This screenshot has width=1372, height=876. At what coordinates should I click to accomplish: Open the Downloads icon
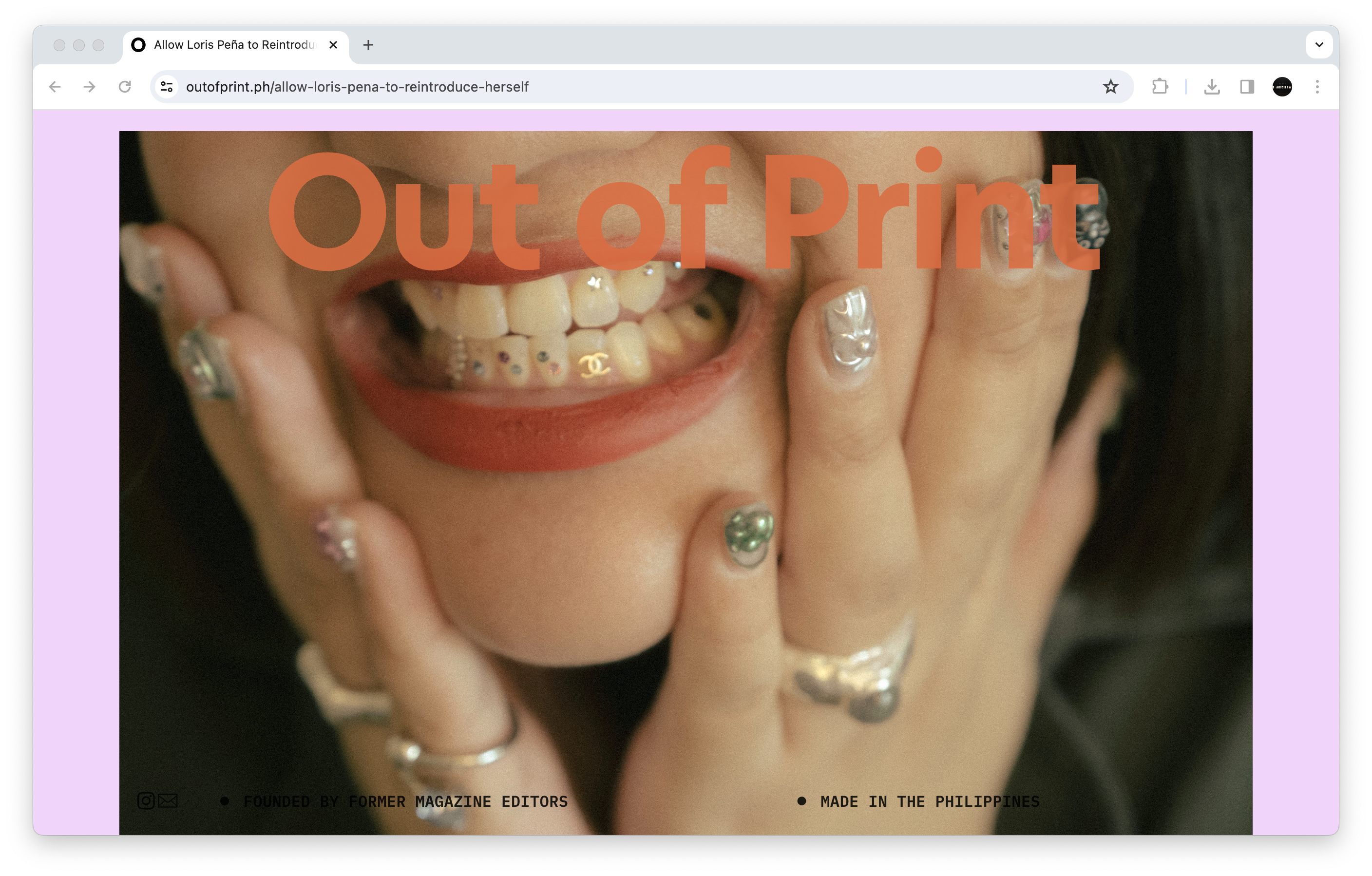pyautogui.click(x=1212, y=87)
